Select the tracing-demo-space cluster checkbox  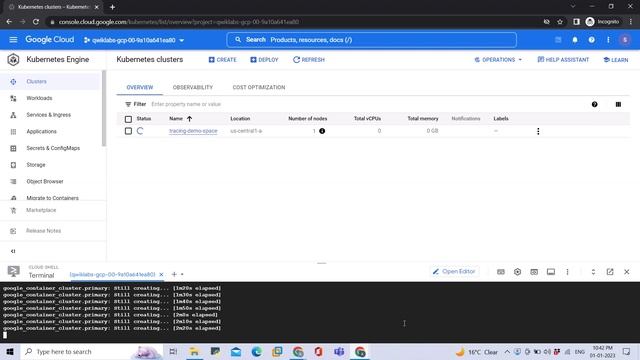click(x=128, y=131)
